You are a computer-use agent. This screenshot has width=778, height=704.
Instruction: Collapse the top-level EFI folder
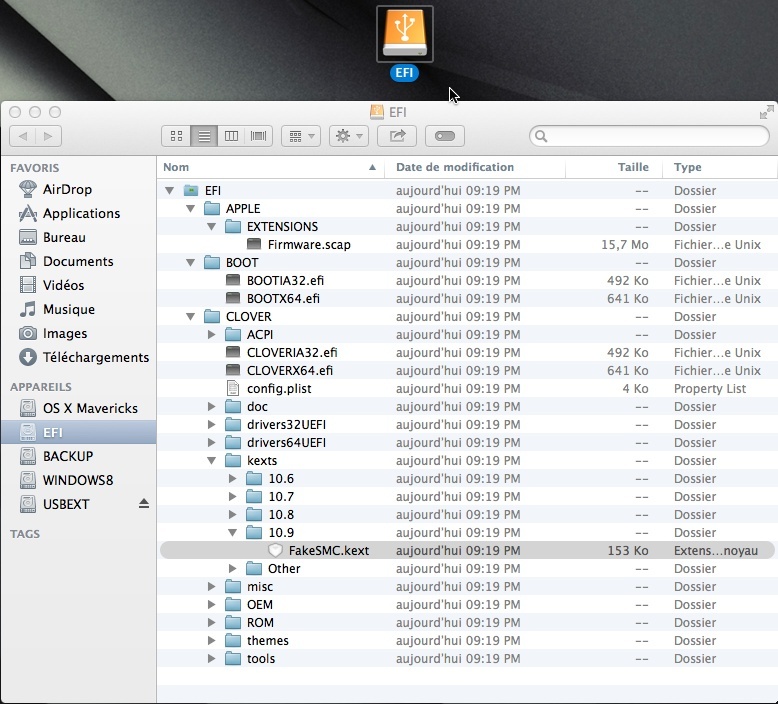point(170,191)
